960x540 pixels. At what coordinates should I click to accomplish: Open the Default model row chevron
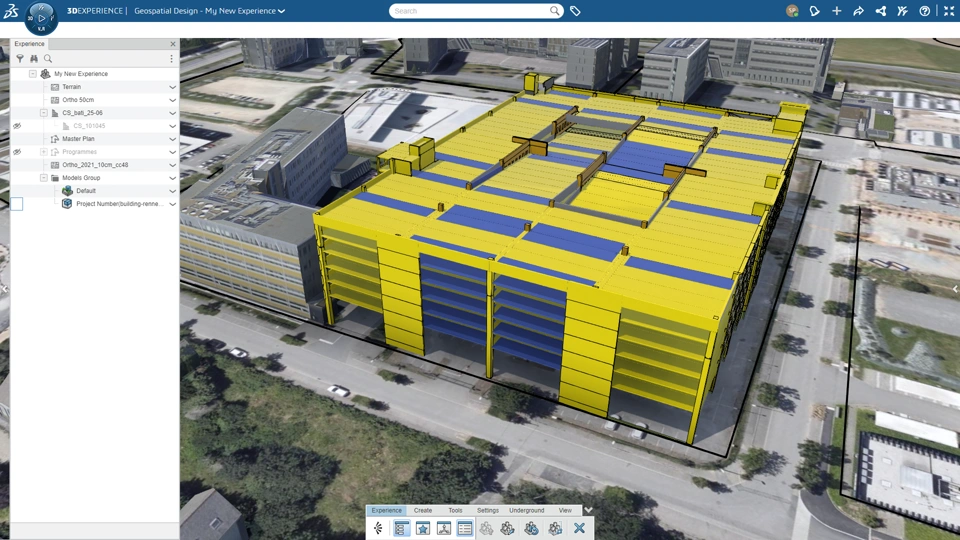point(172,191)
